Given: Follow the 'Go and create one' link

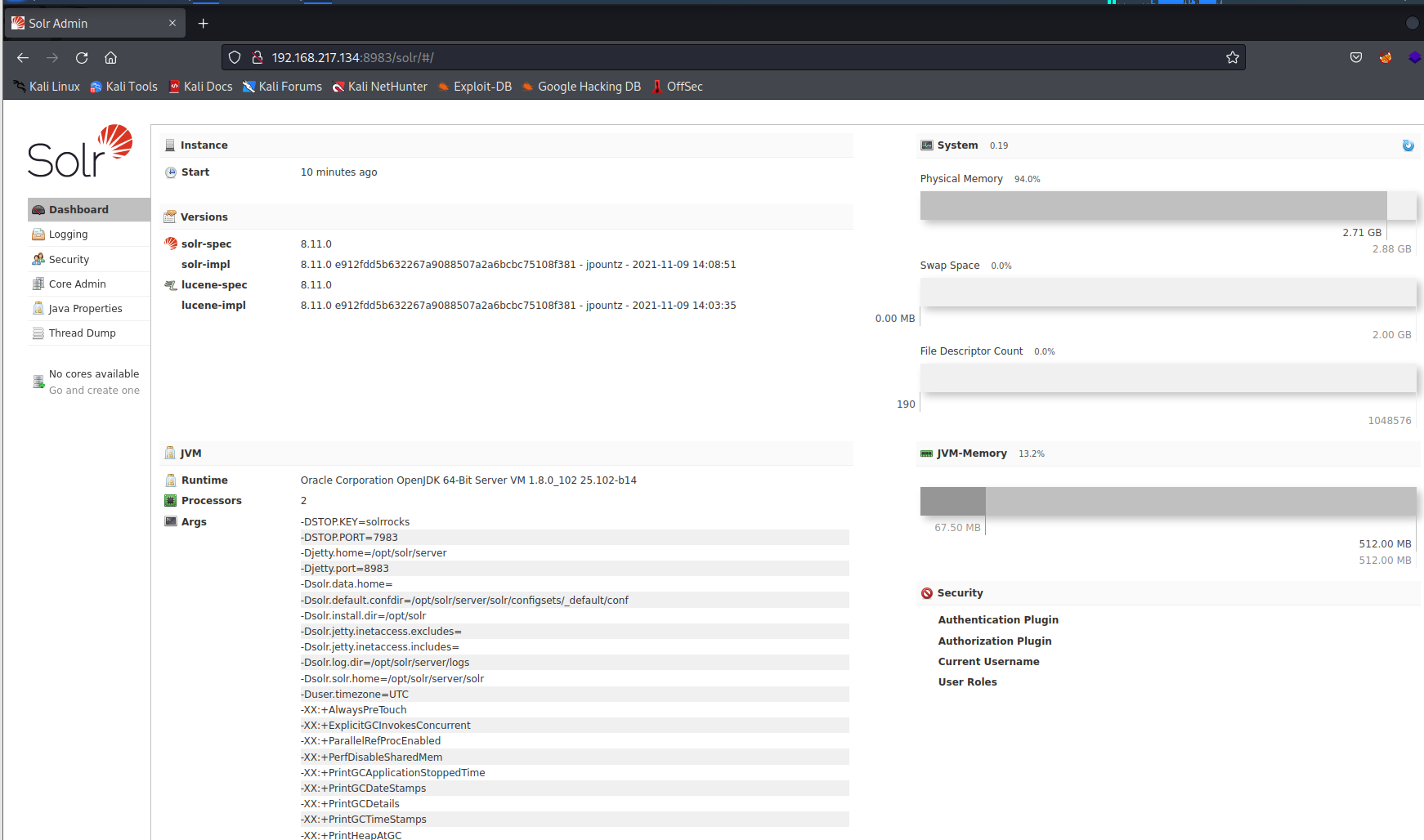Looking at the screenshot, I should pos(94,391).
